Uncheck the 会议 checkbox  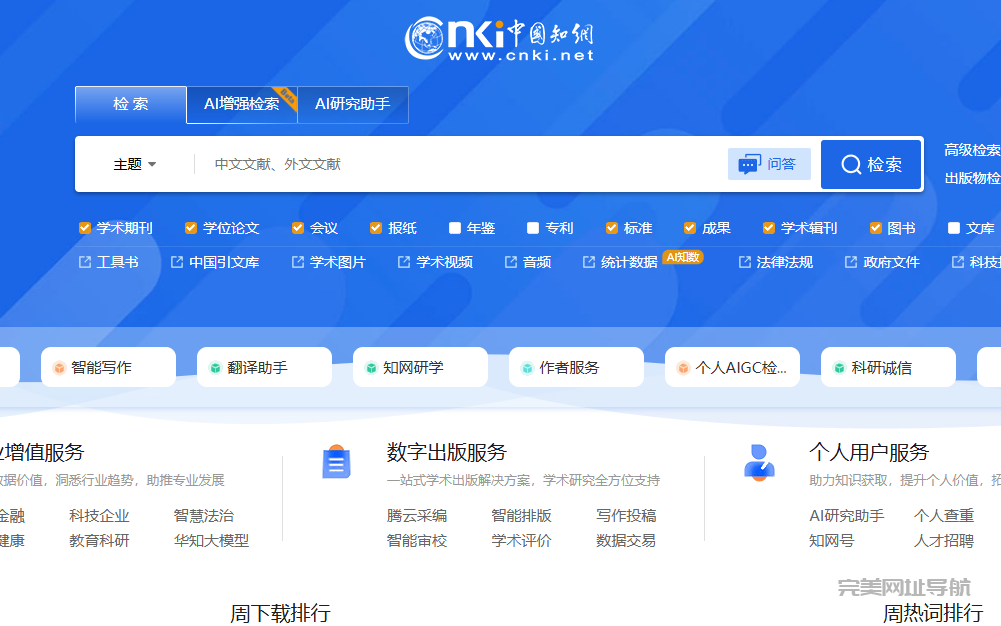coord(297,228)
